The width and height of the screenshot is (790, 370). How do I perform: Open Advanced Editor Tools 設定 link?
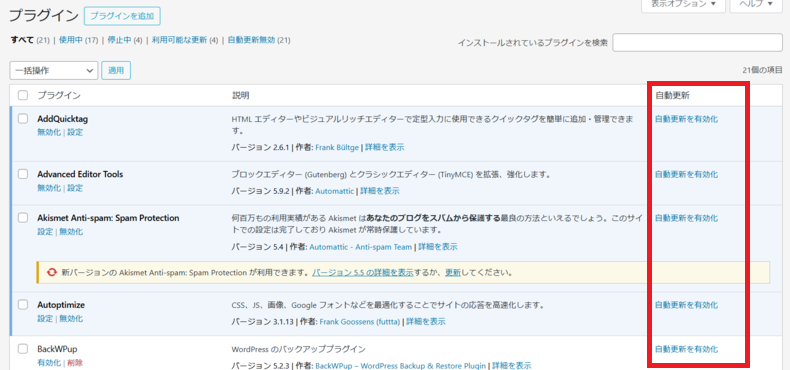(x=75, y=188)
